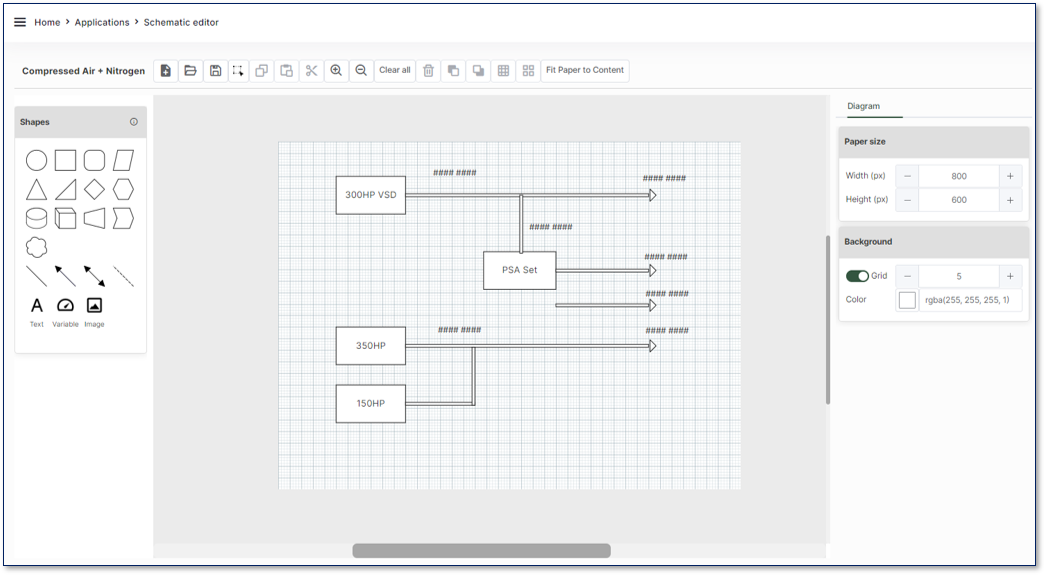Decrease the grid size value
The width and height of the screenshot is (1045, 575).
pos(907,276)
